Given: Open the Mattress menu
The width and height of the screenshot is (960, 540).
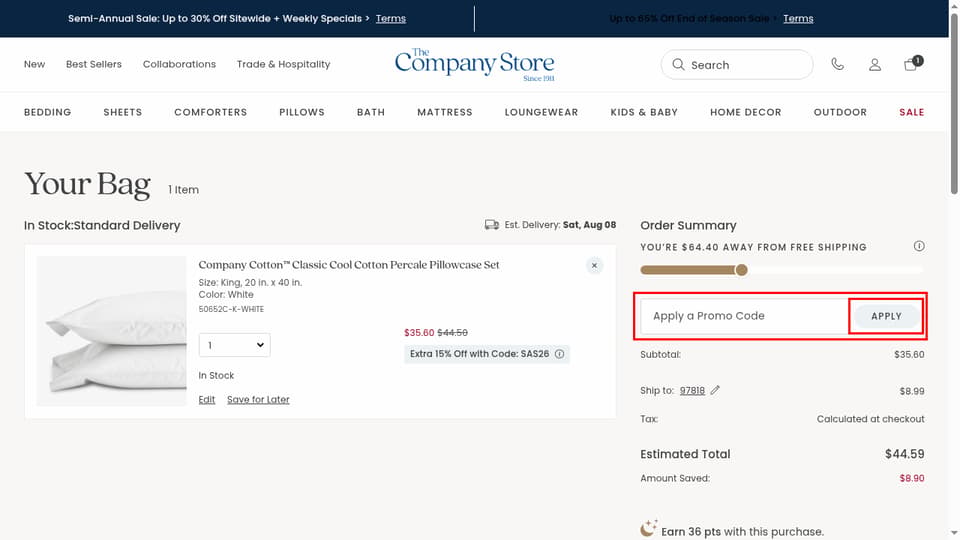Looking at the screenshot, I should (445, 112).
